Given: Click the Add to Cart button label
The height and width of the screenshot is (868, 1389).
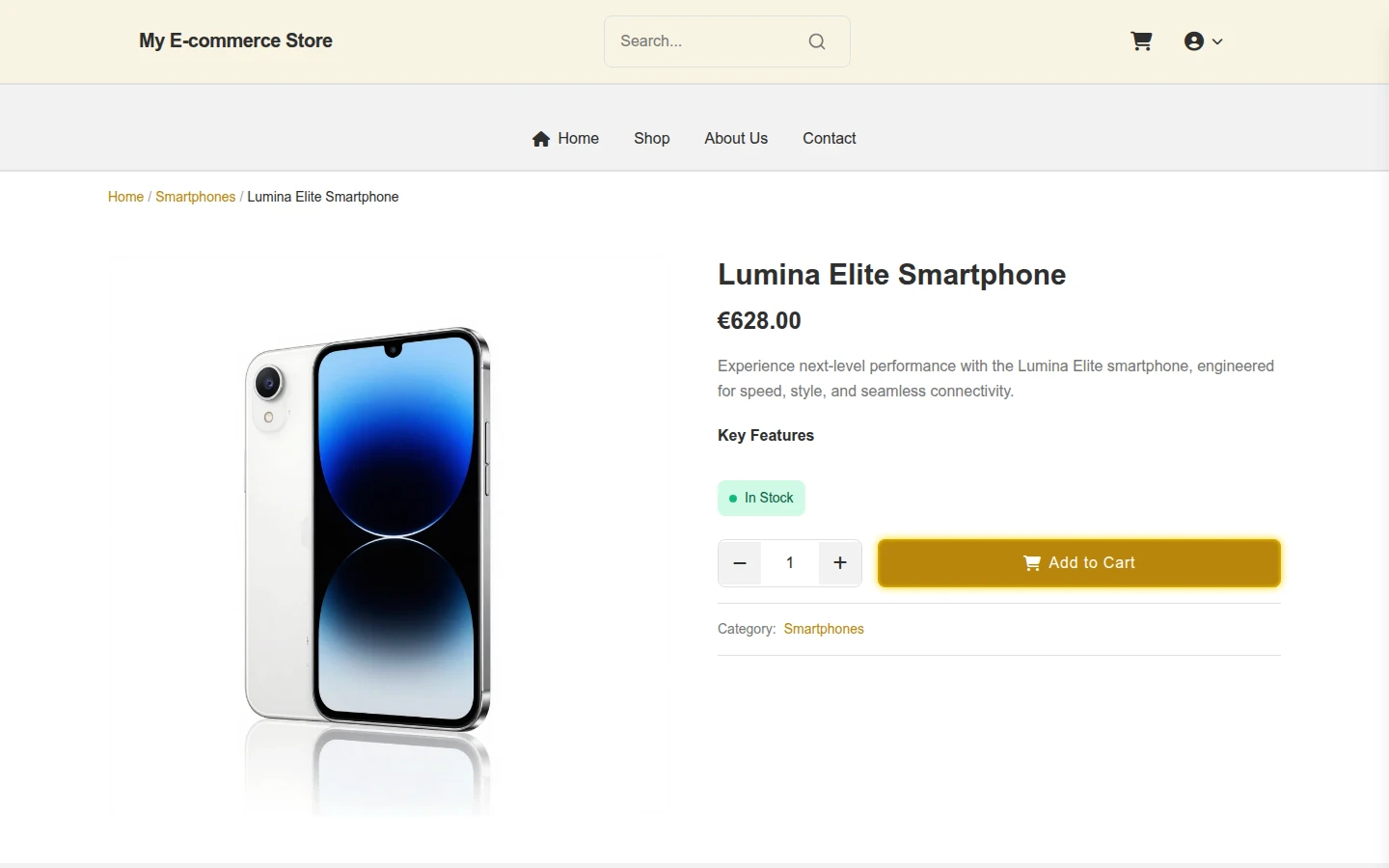Looking at the screenshot, I should [x=1092, y=563].
